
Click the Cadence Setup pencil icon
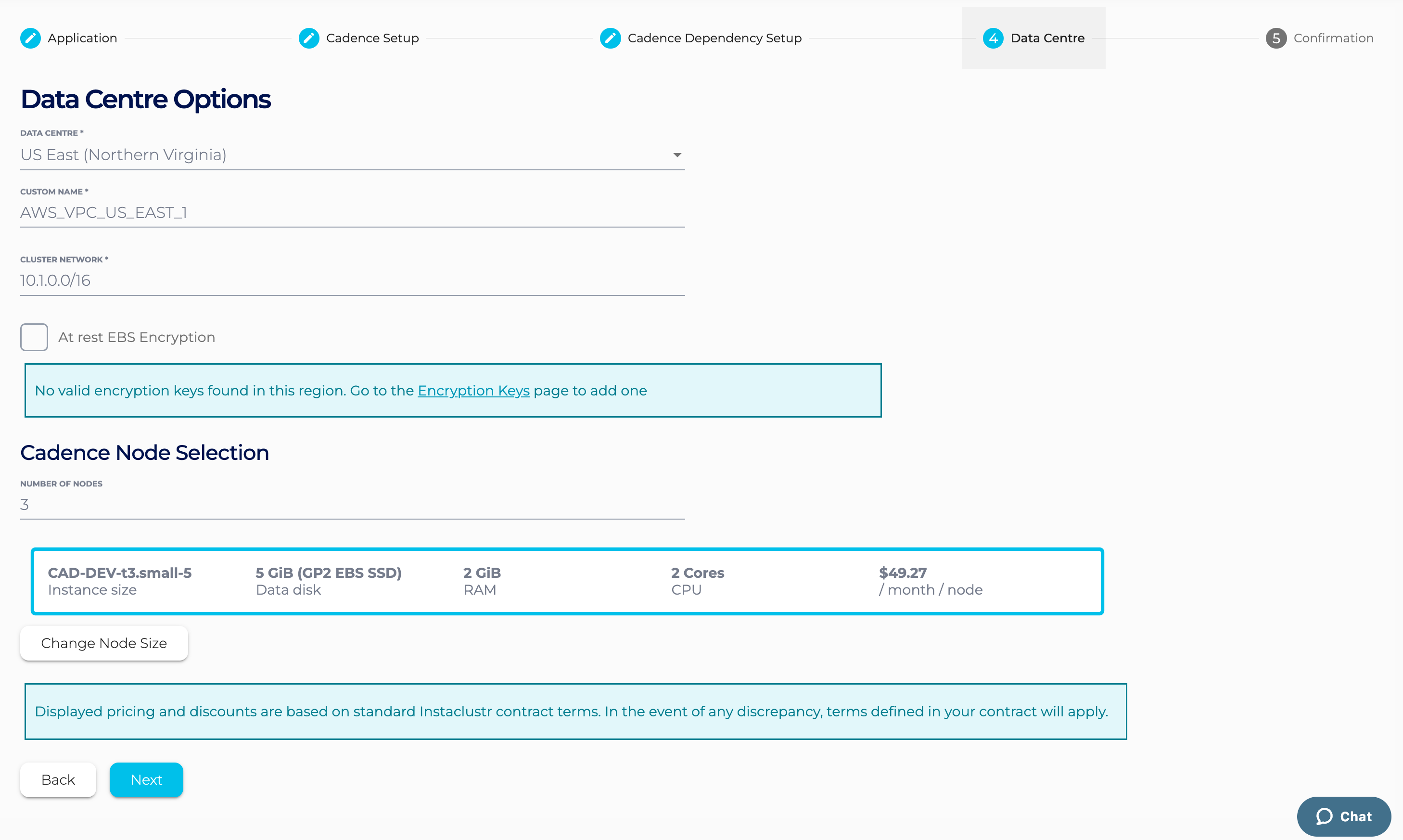[309, 38]
